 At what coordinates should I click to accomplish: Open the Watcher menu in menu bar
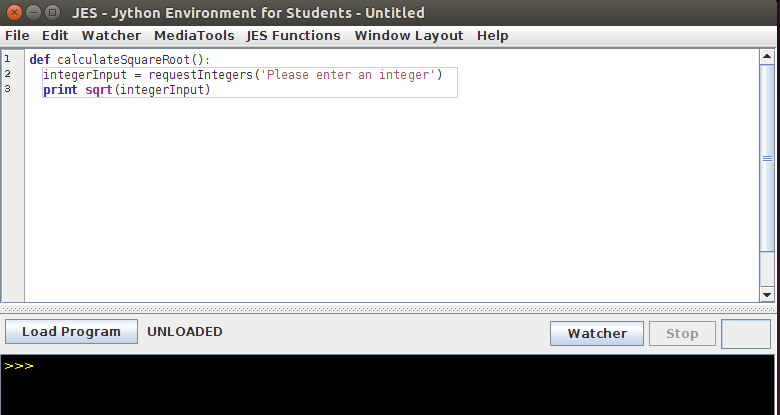[x=111, y=35]
